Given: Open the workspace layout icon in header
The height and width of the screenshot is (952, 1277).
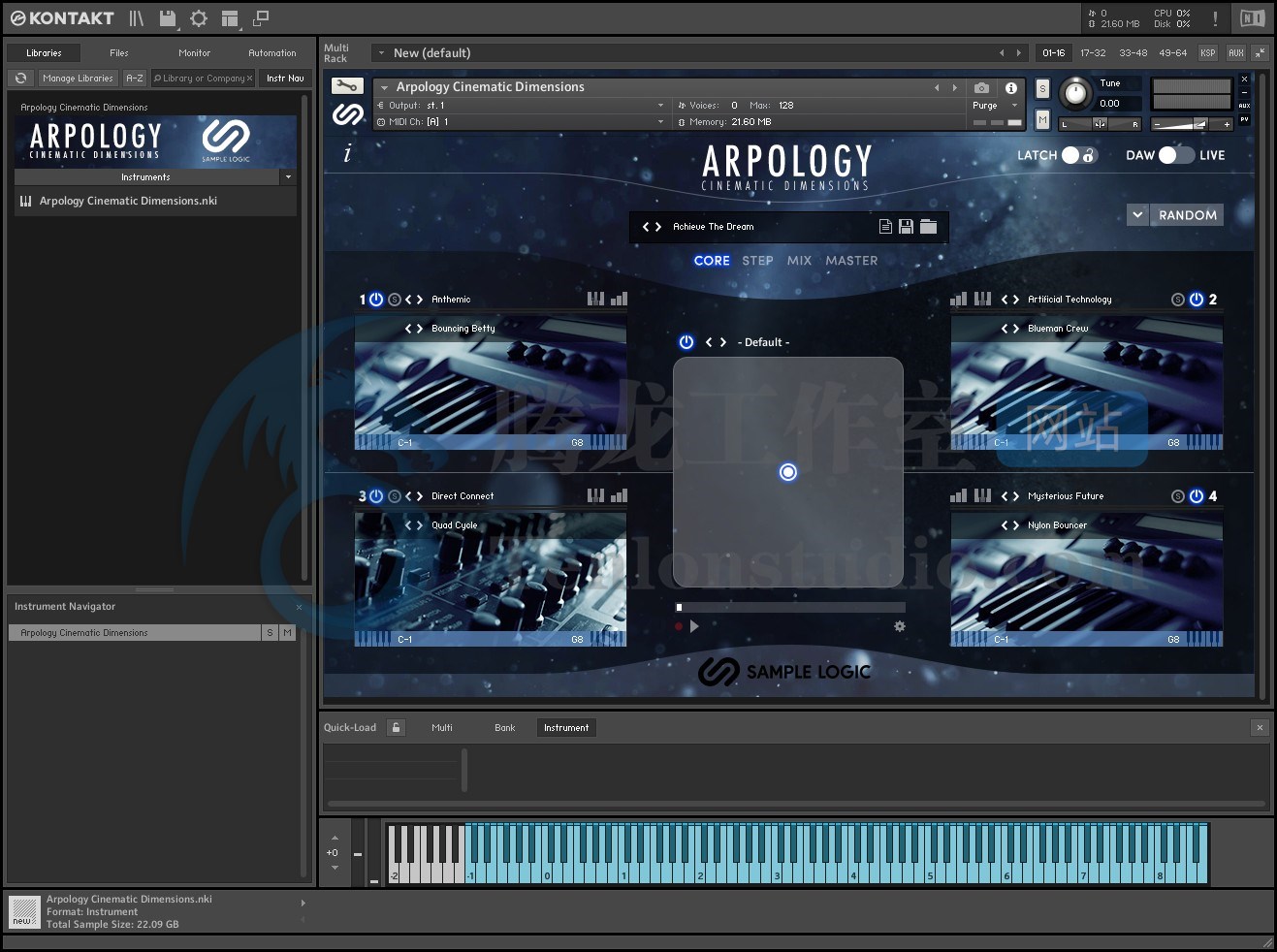Looking at the screenshot, I should (x=230, y=18).
